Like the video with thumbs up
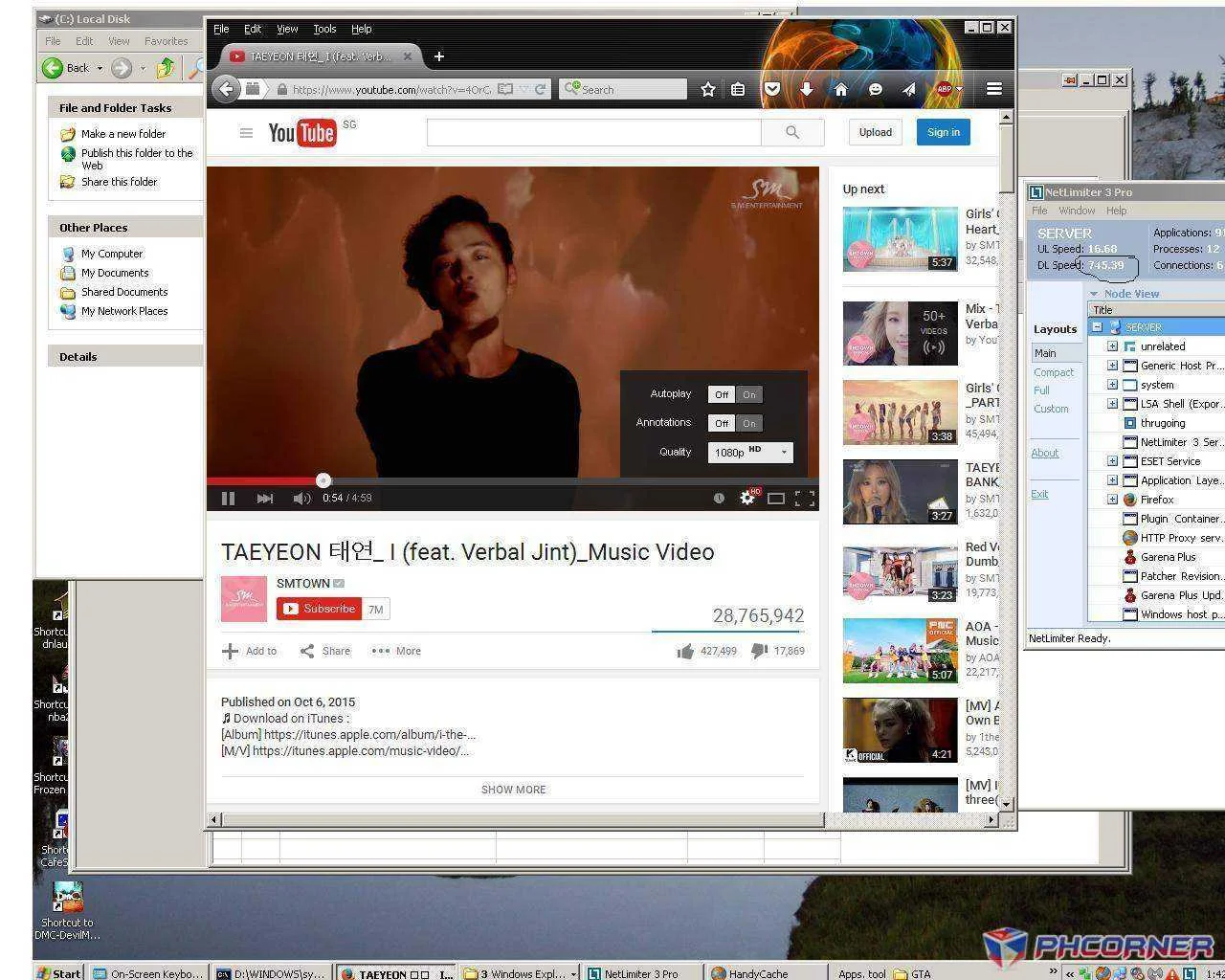This screenshot has height=980, width=1225. [x=685, y=651]
